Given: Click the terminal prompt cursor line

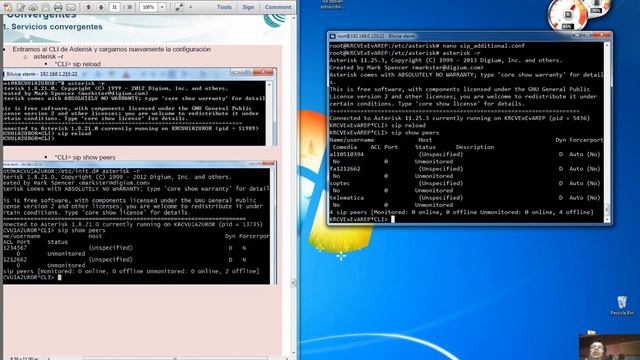Looking at the screenshot, I should pyautogui.click(x=362, y=220).
